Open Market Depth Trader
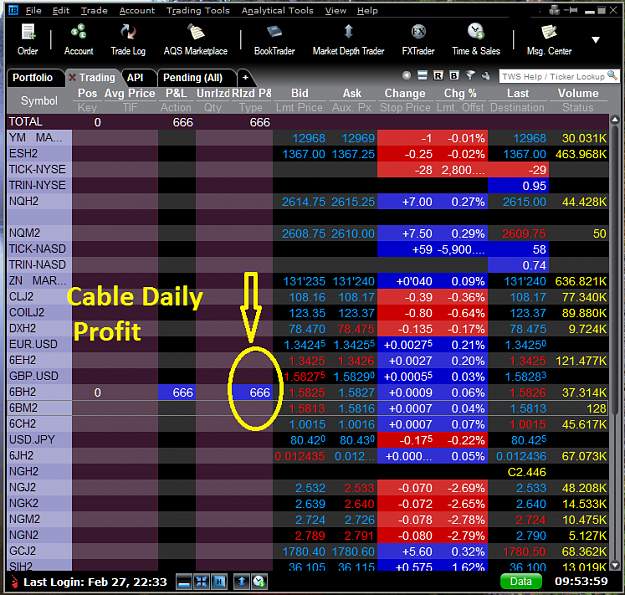Image resolution: width=625 pixels, height=595 pixels. (348, 39)
